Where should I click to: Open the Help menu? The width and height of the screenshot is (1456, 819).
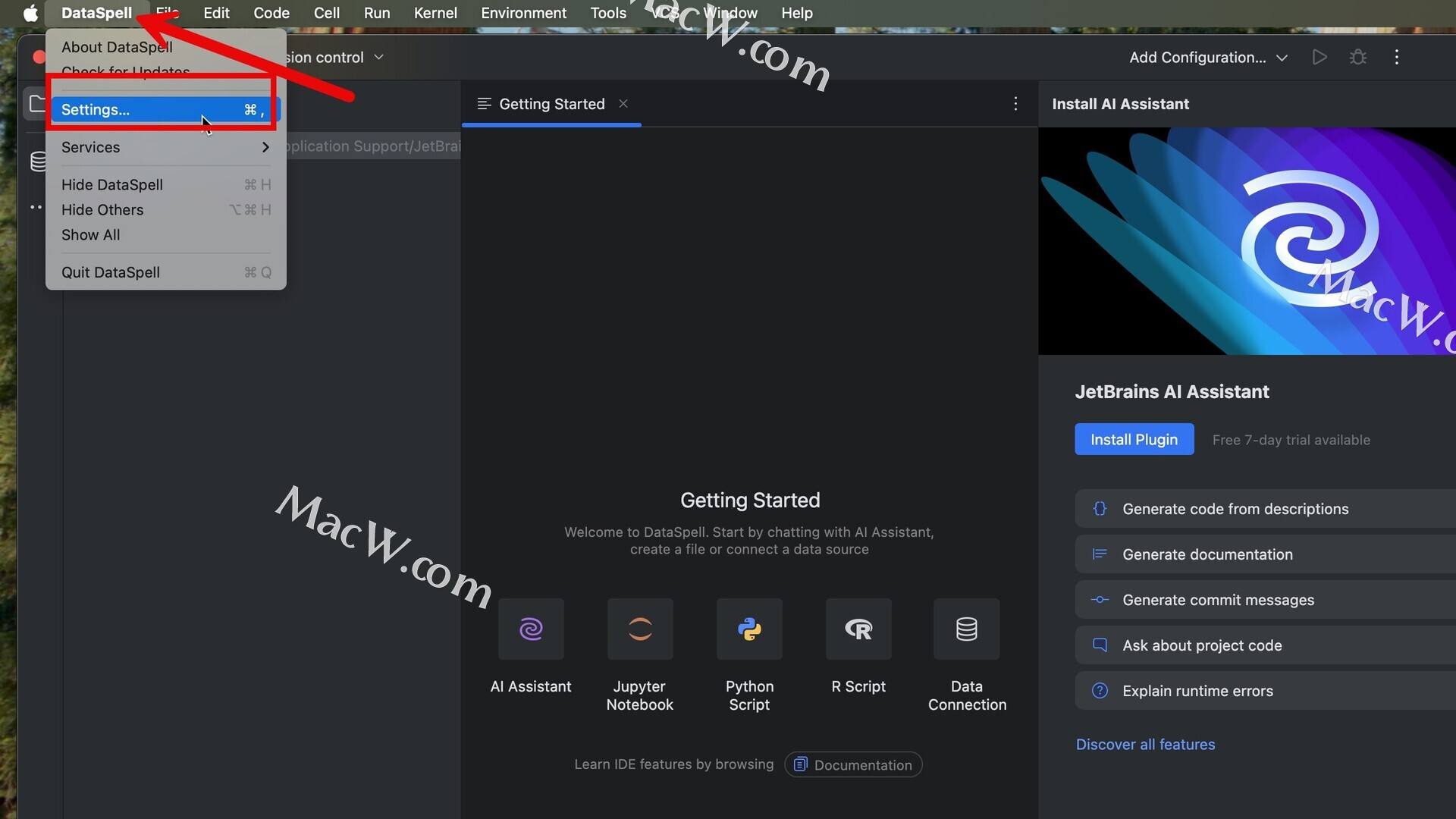click(797, 13)
